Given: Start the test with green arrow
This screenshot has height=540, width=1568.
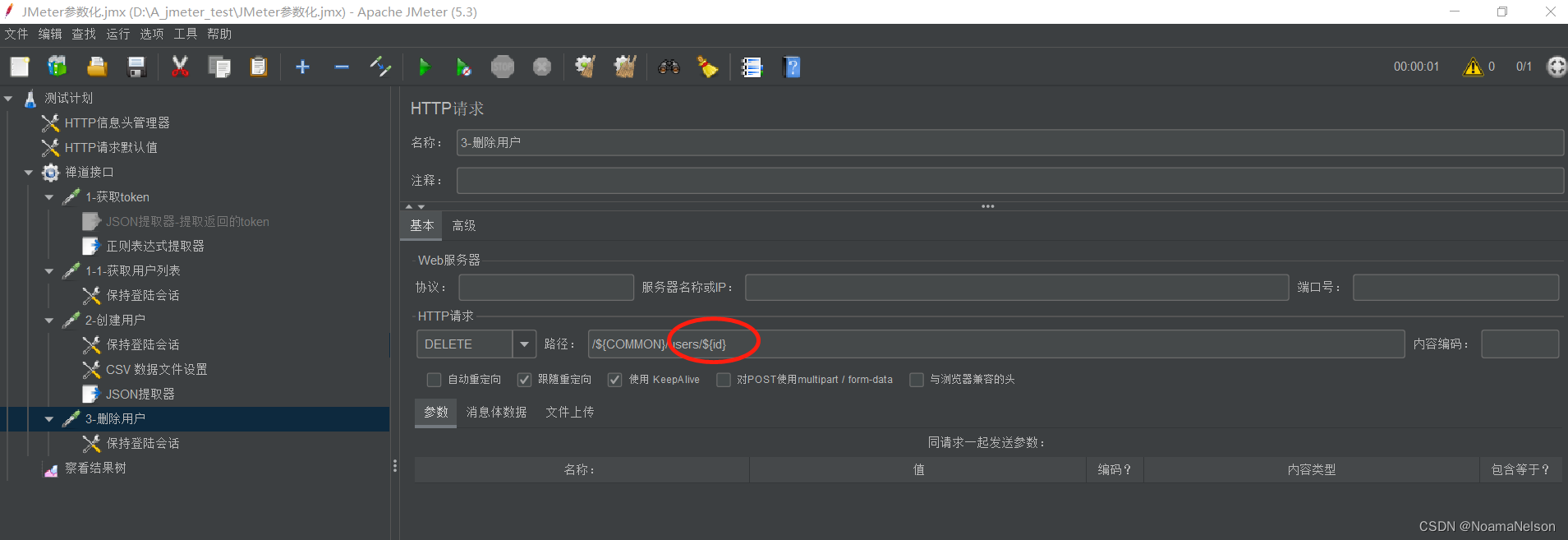Looking at the screenshot, I should pyautogui.click(x=424, y=67).
